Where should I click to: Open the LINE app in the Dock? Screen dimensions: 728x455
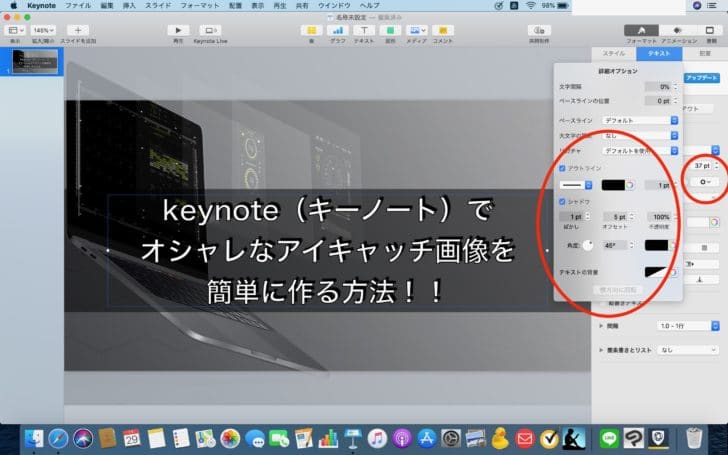click(609, 438)
